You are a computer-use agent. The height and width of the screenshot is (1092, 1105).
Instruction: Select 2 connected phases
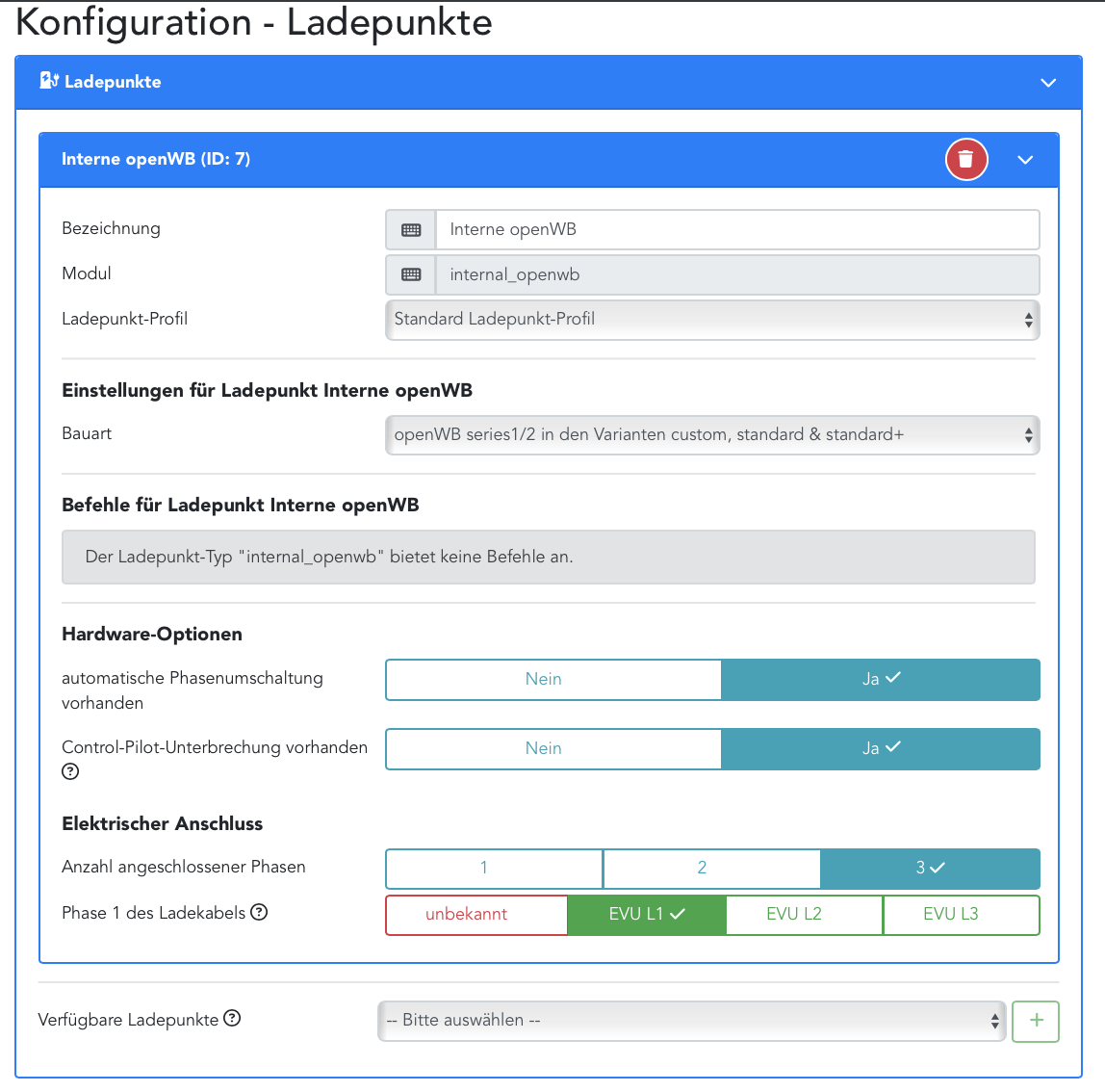(x=711, y=869)
